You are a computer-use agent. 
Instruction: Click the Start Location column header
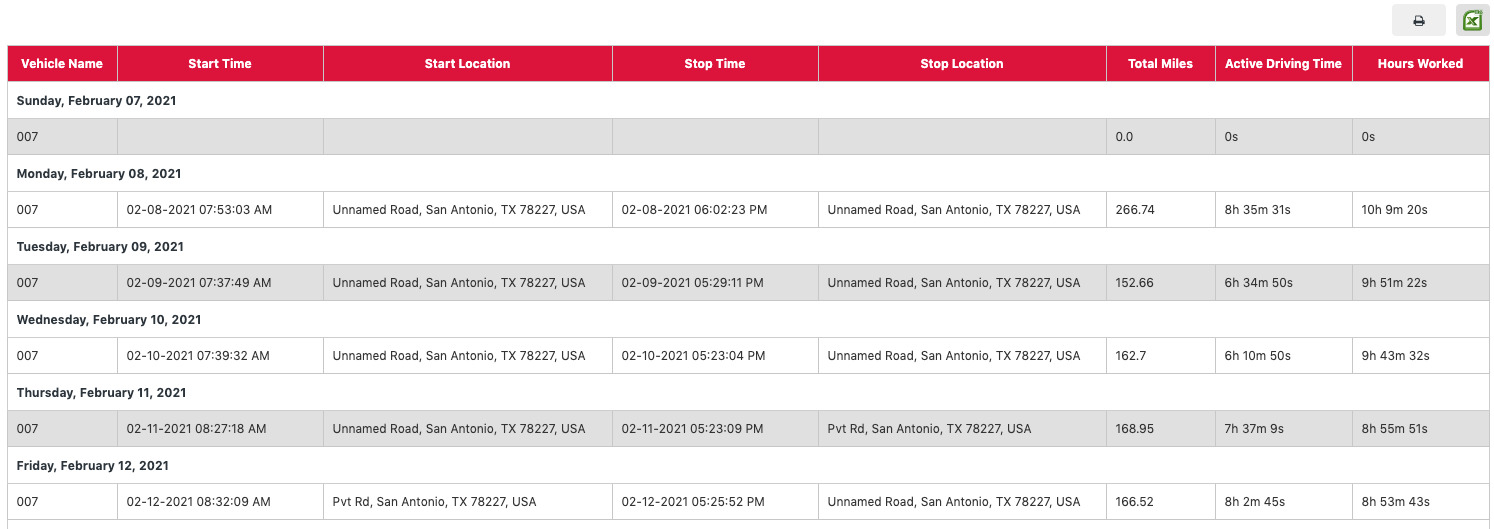467,64
